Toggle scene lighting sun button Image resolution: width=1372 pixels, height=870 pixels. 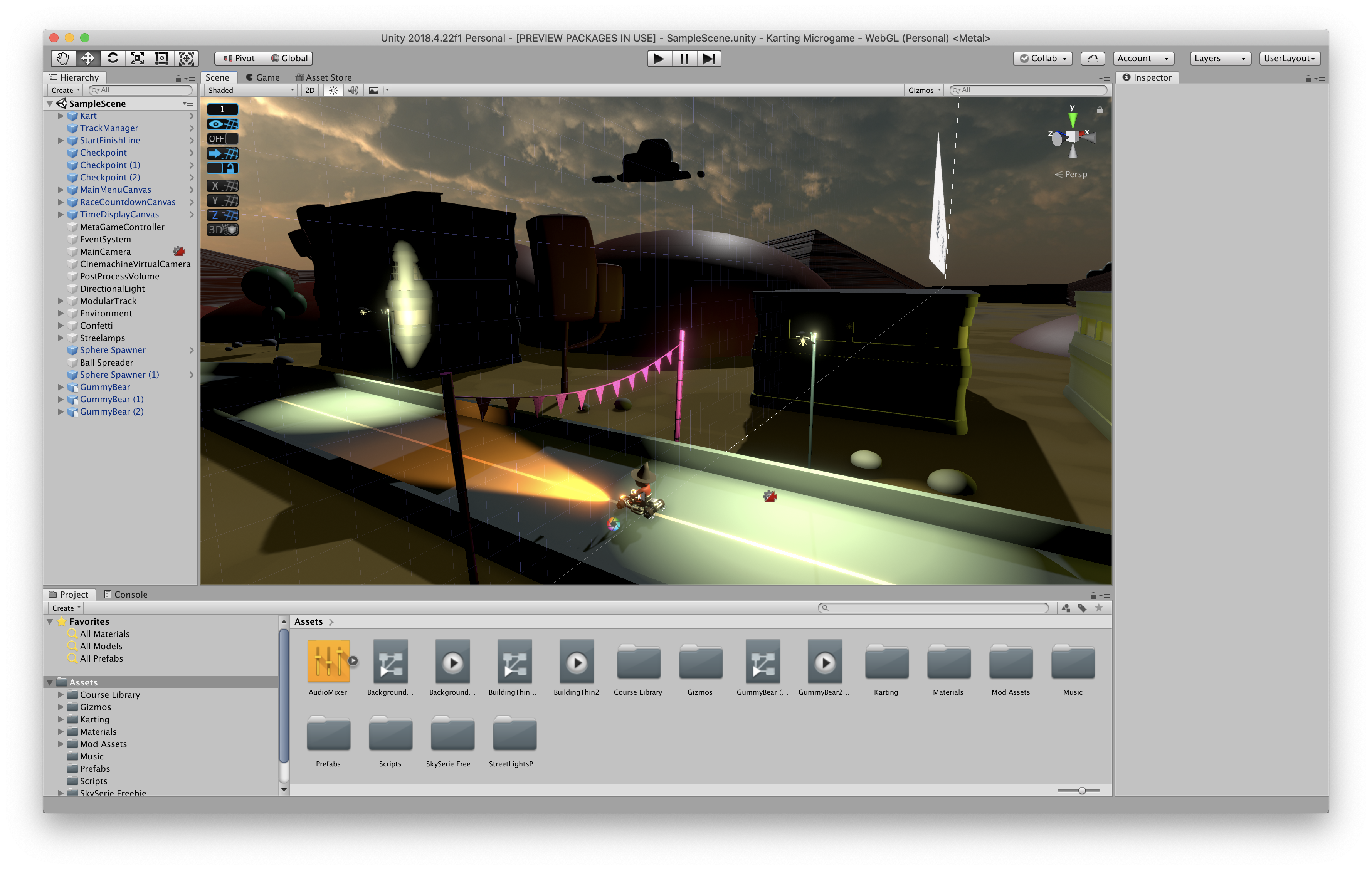(333, 90)
